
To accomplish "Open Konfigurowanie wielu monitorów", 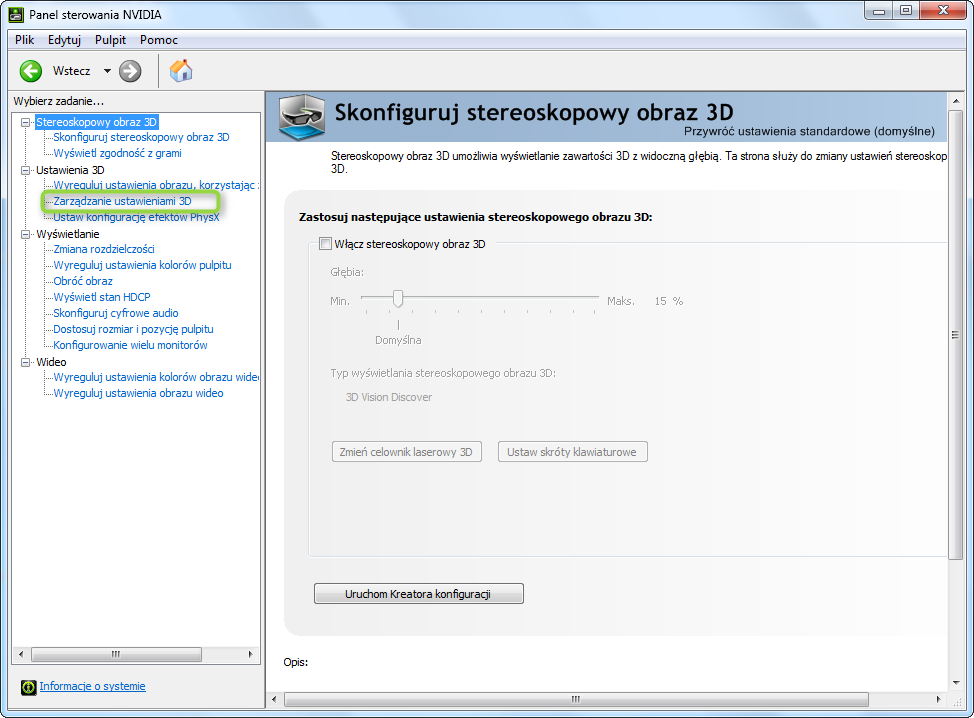I will coord(130,345).
